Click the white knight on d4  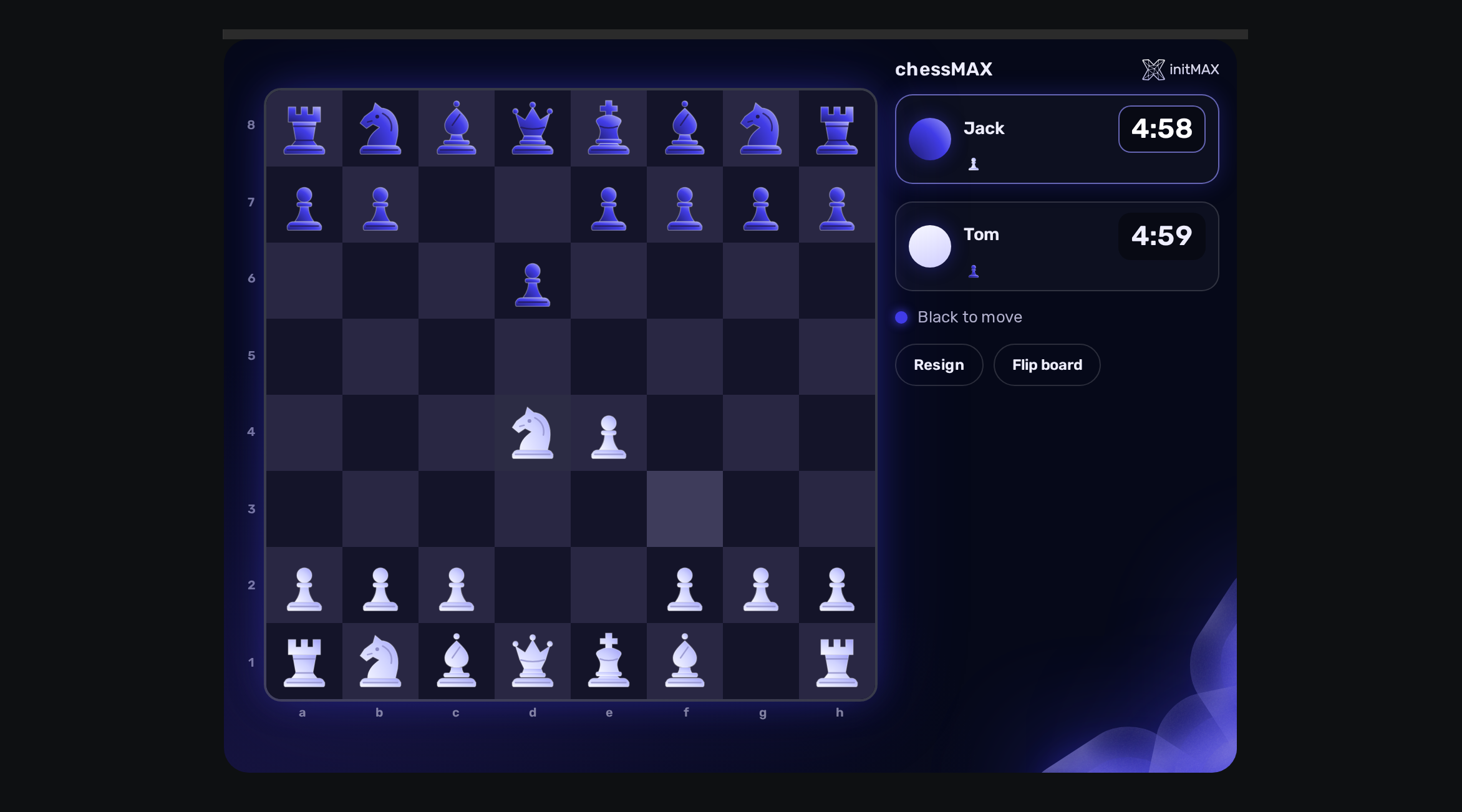(533, 433)
